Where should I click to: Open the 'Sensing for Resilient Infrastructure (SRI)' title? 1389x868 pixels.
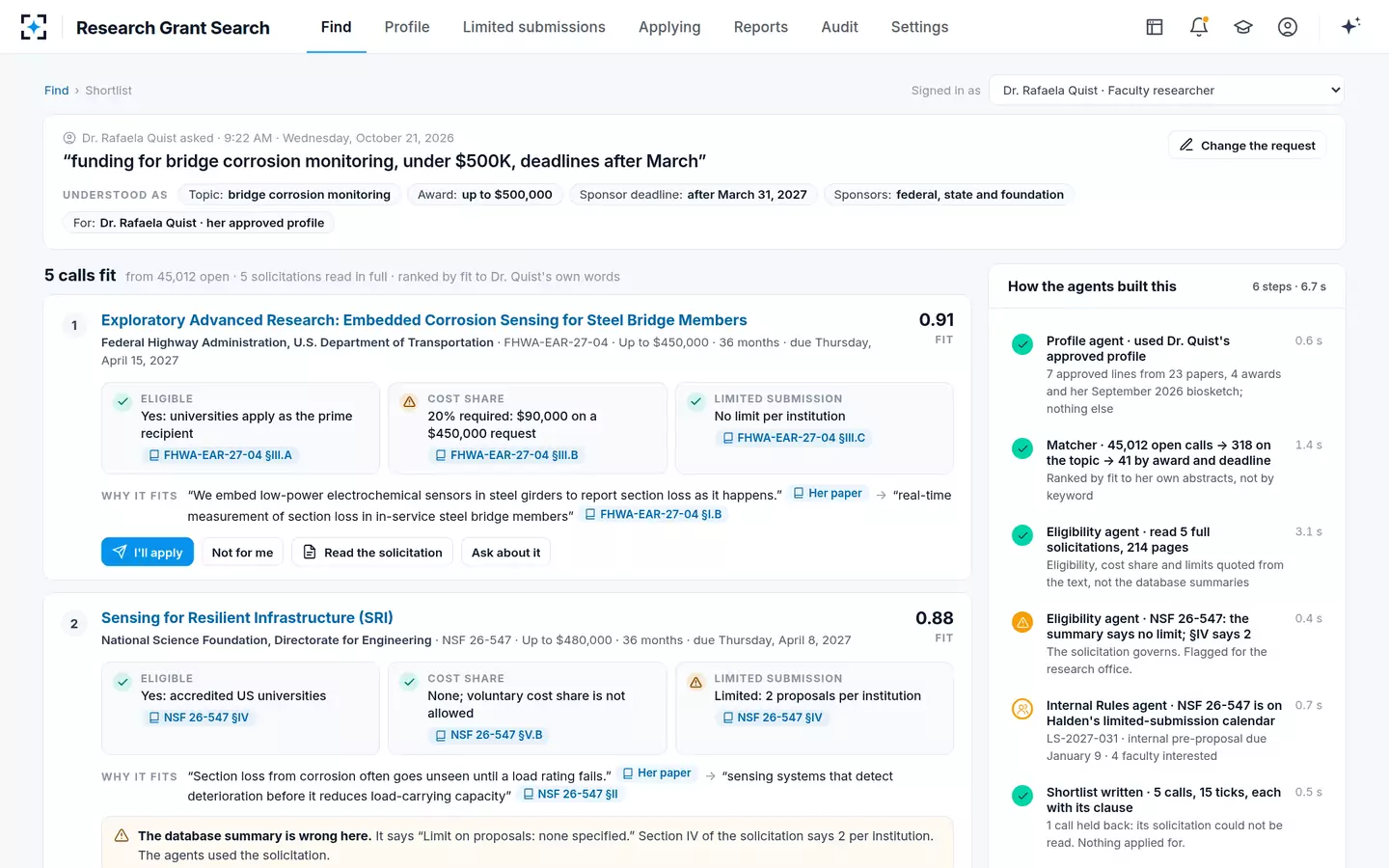point(247,618)
